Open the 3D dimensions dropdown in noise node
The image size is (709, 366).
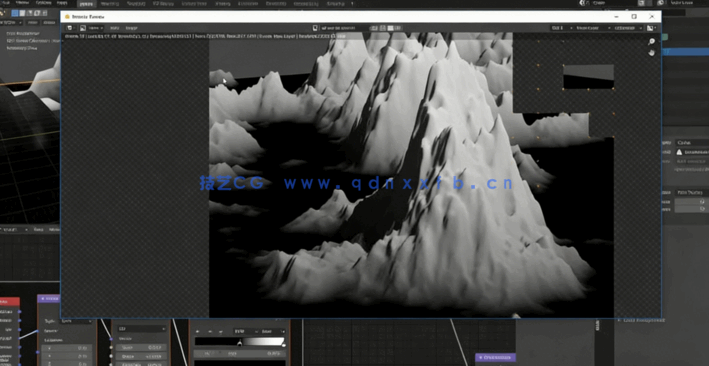tap(142, 329)
